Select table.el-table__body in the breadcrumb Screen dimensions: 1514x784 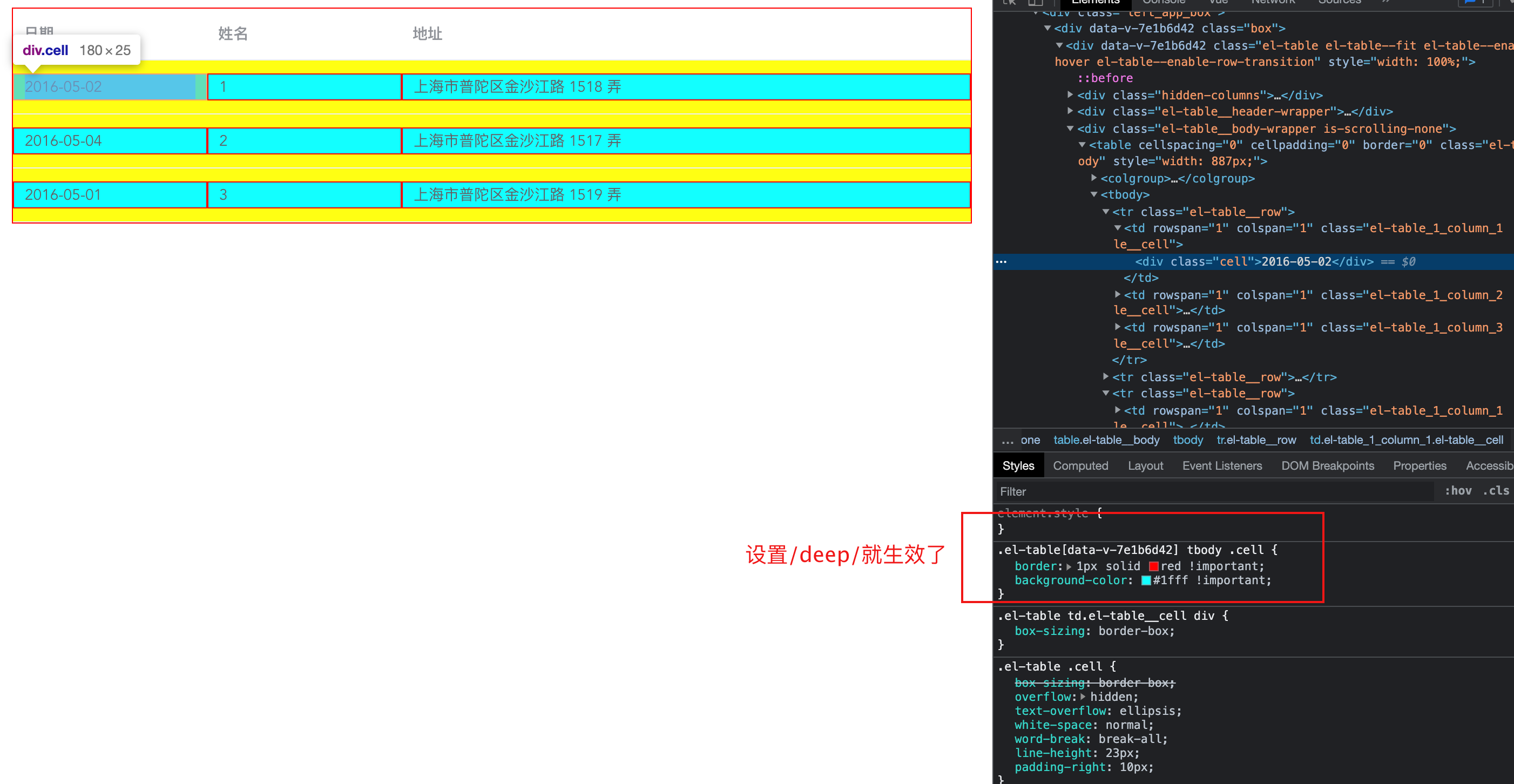pyautogui.click(x=1106, y=440)
